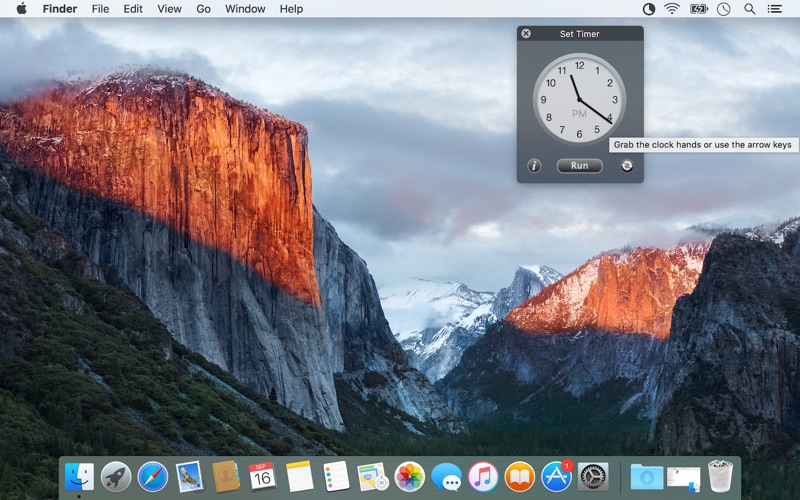Viewport: 800px width, 500px height.
Task: Open the Wi-Fi status menu
Action: (672, 9)
